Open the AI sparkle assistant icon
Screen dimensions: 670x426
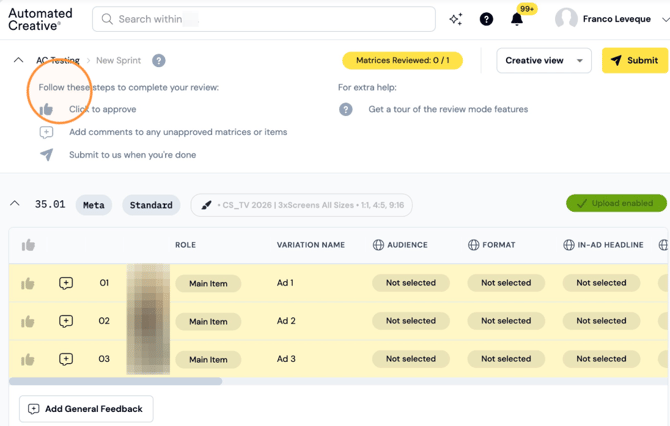(x=455, y=19)
